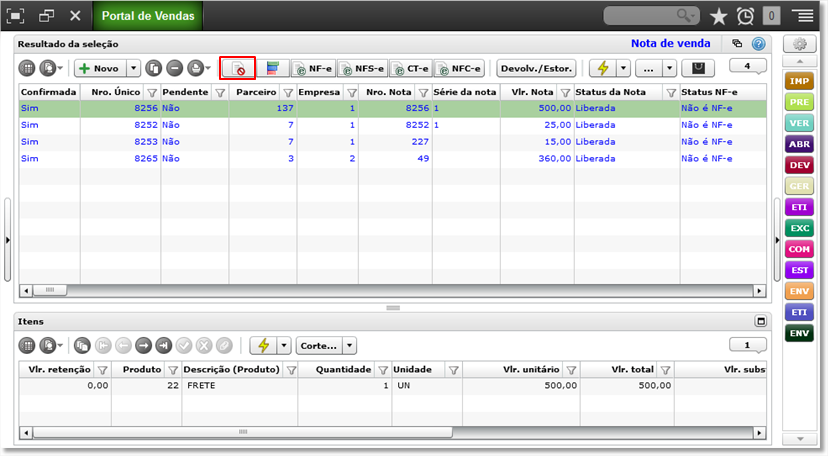The width and height of the screenshot is (828, 456).
Task: Click the Novo button
Action: click(100, 68)
